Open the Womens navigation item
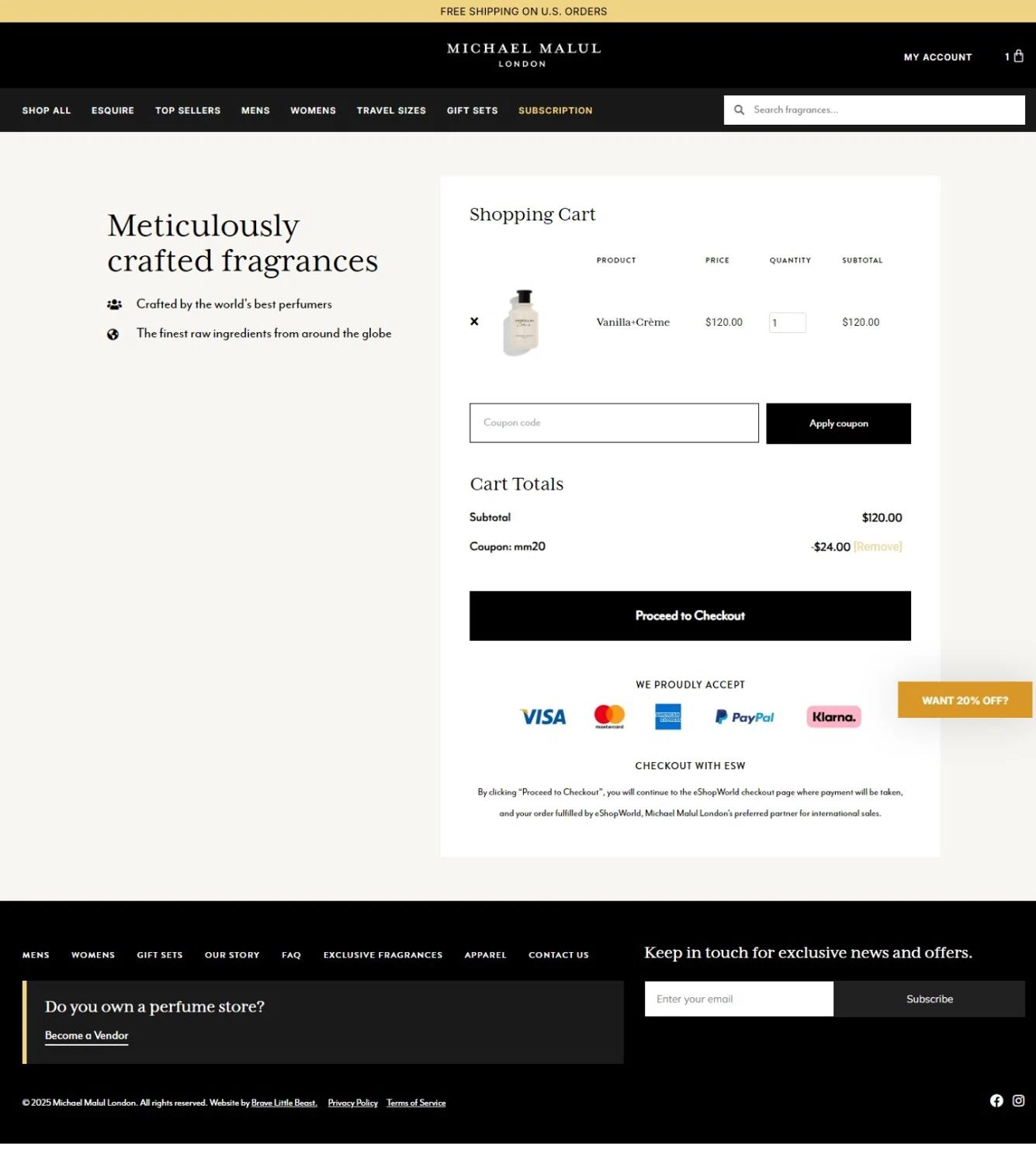Viewport: 1036px width, 1164px height. (314, 110)
